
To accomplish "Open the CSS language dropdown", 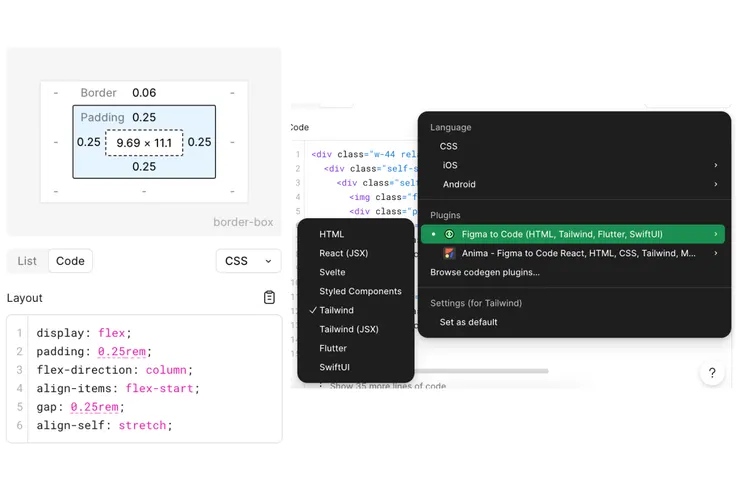I will (x=248, y=261).
